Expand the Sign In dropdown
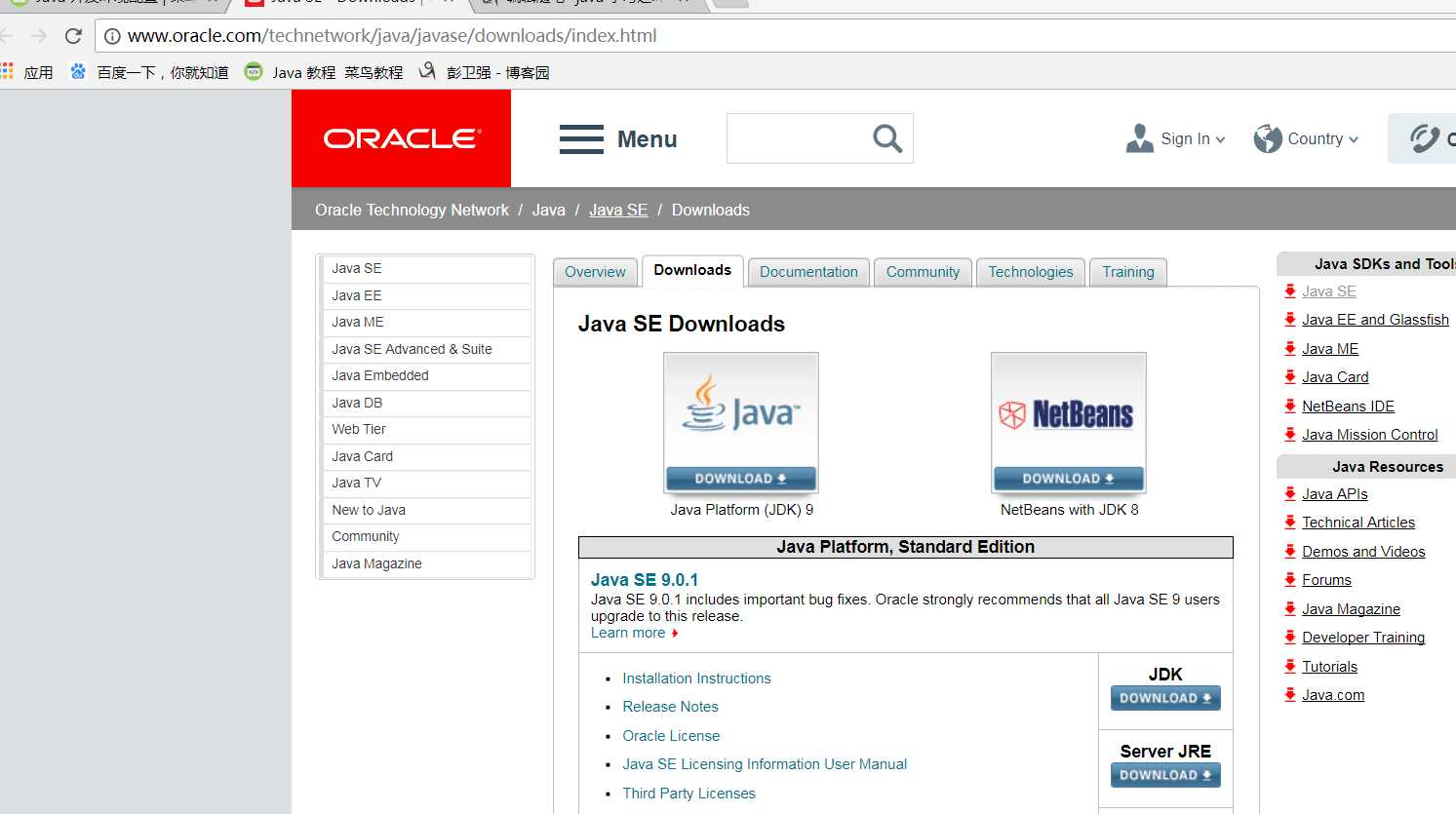 tap(1220, 139)
